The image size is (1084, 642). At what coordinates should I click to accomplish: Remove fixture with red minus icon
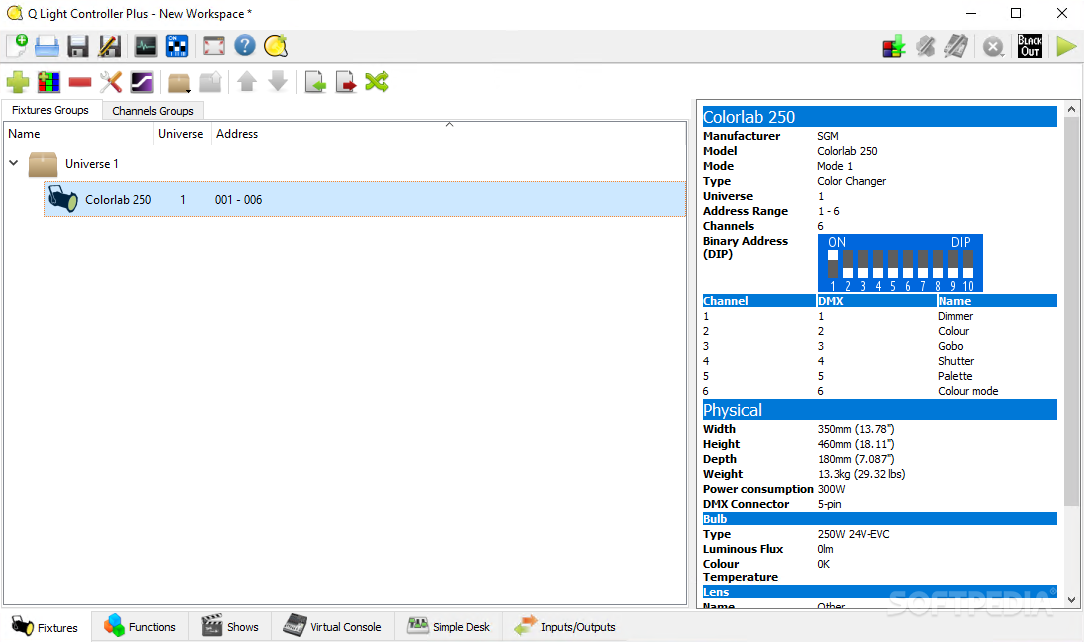point(80,82)
